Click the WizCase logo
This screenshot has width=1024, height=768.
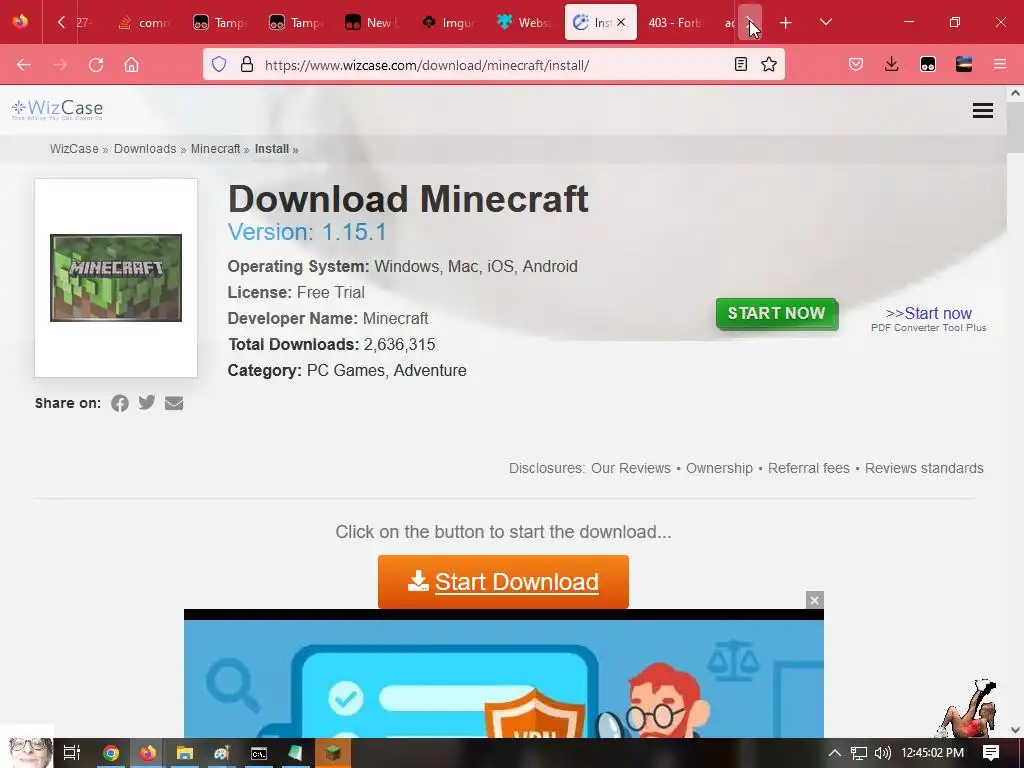(57, 109)
